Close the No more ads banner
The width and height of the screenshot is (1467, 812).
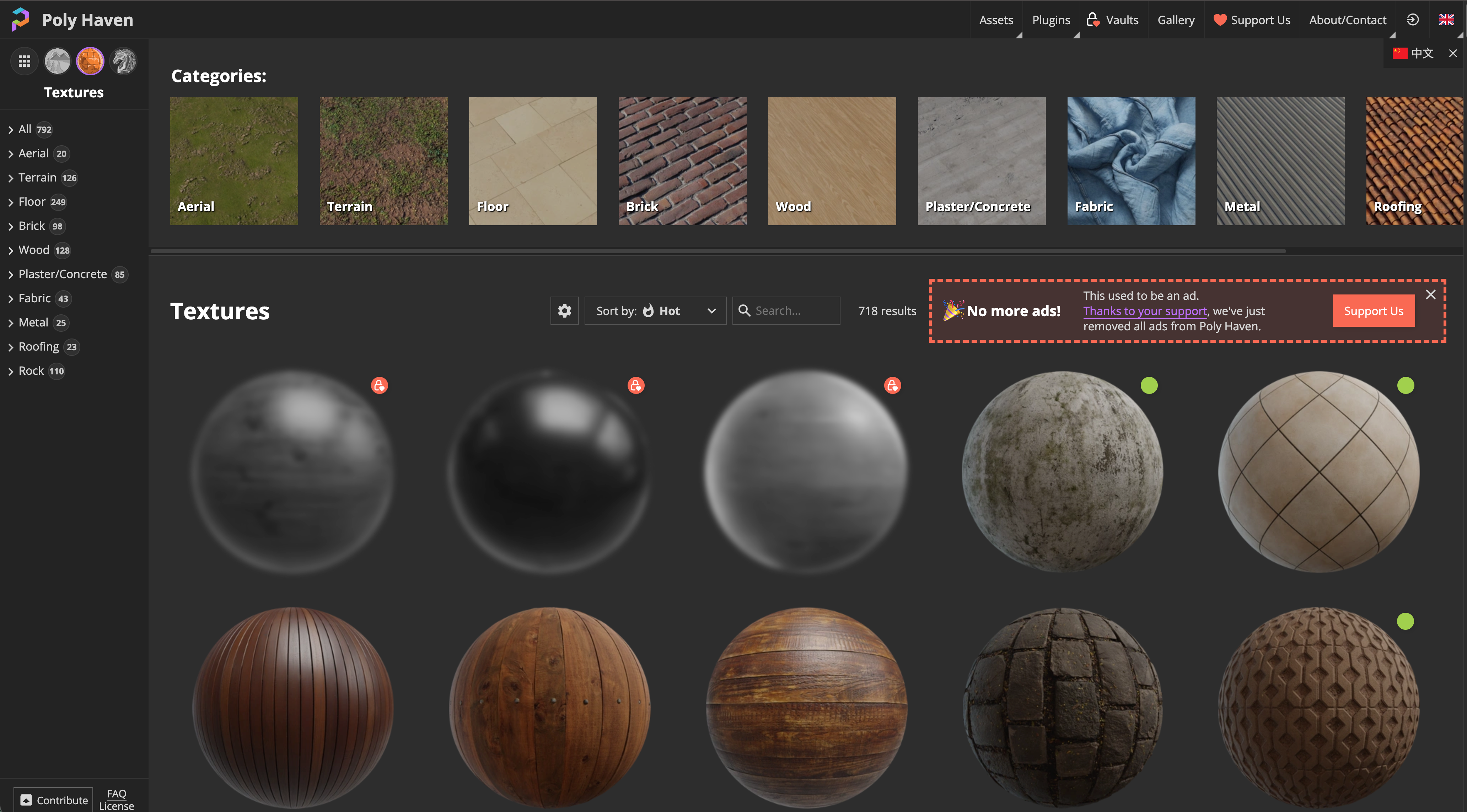pos(1430,294)
